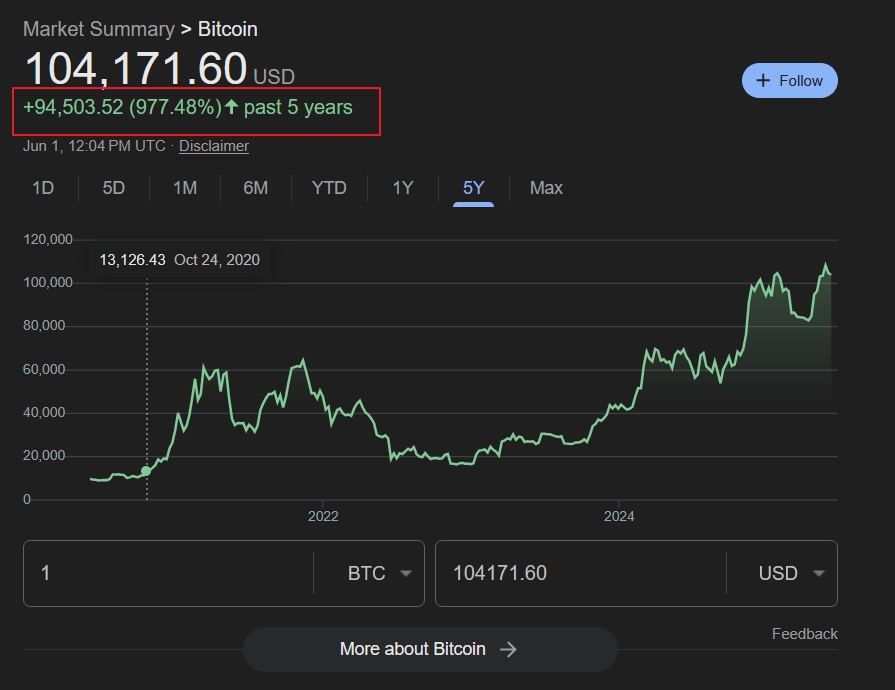This screenshot has height=690, width=895.
Task: Click the 100,000 y-axis label
Action: 48,283
